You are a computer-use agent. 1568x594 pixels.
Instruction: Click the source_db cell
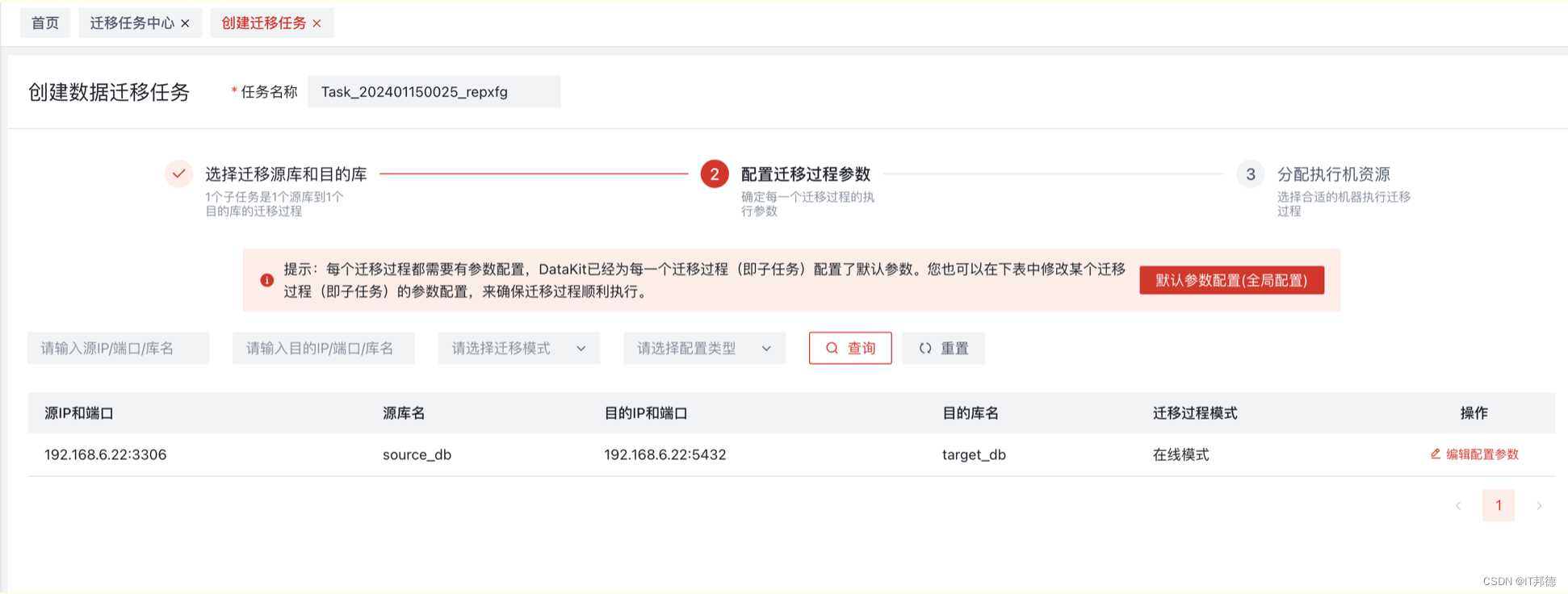pyautogui.click(x=417, y=454)
